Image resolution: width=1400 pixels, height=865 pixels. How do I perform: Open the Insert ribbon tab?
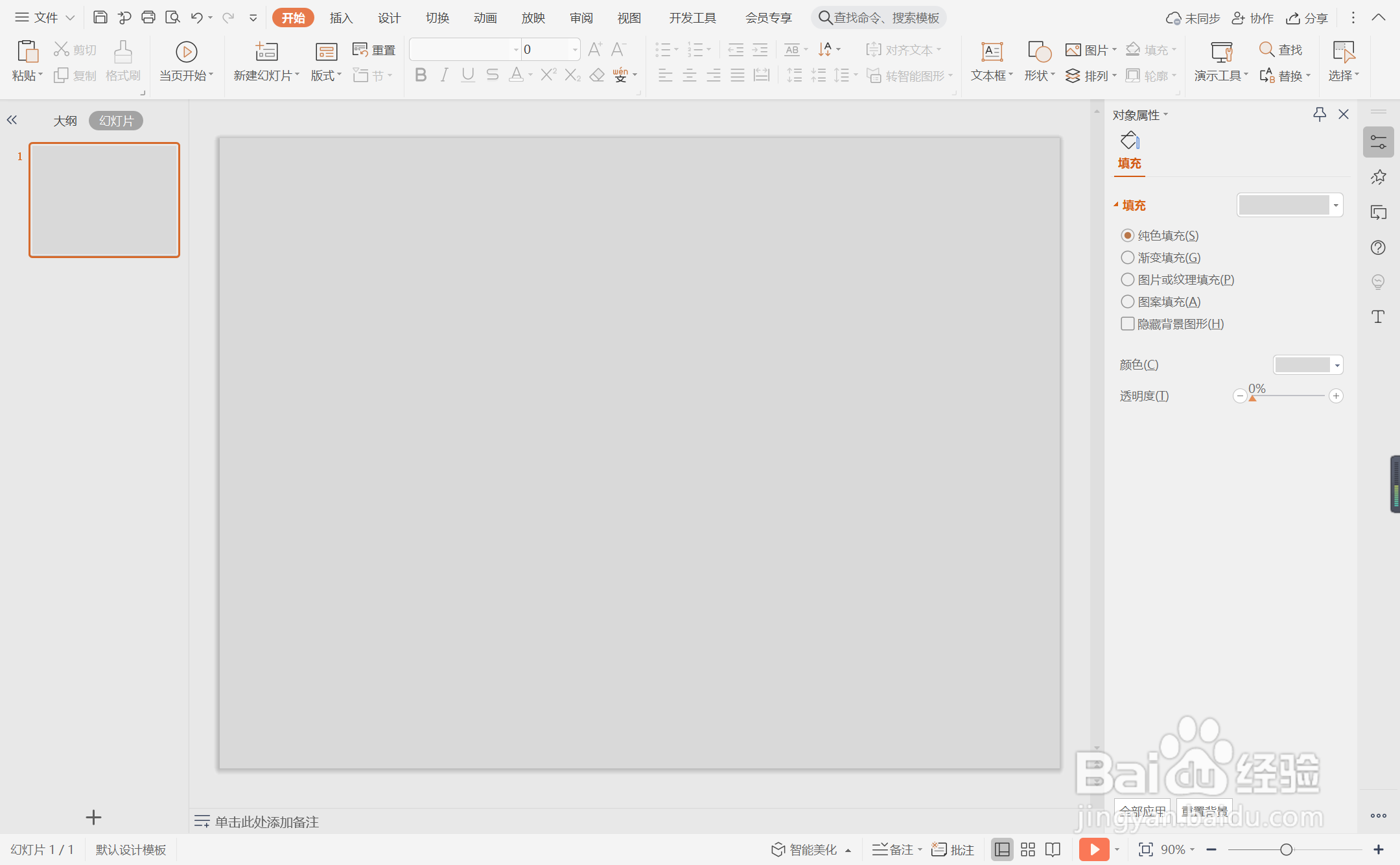pyautogui.click(x=341, y=18)
